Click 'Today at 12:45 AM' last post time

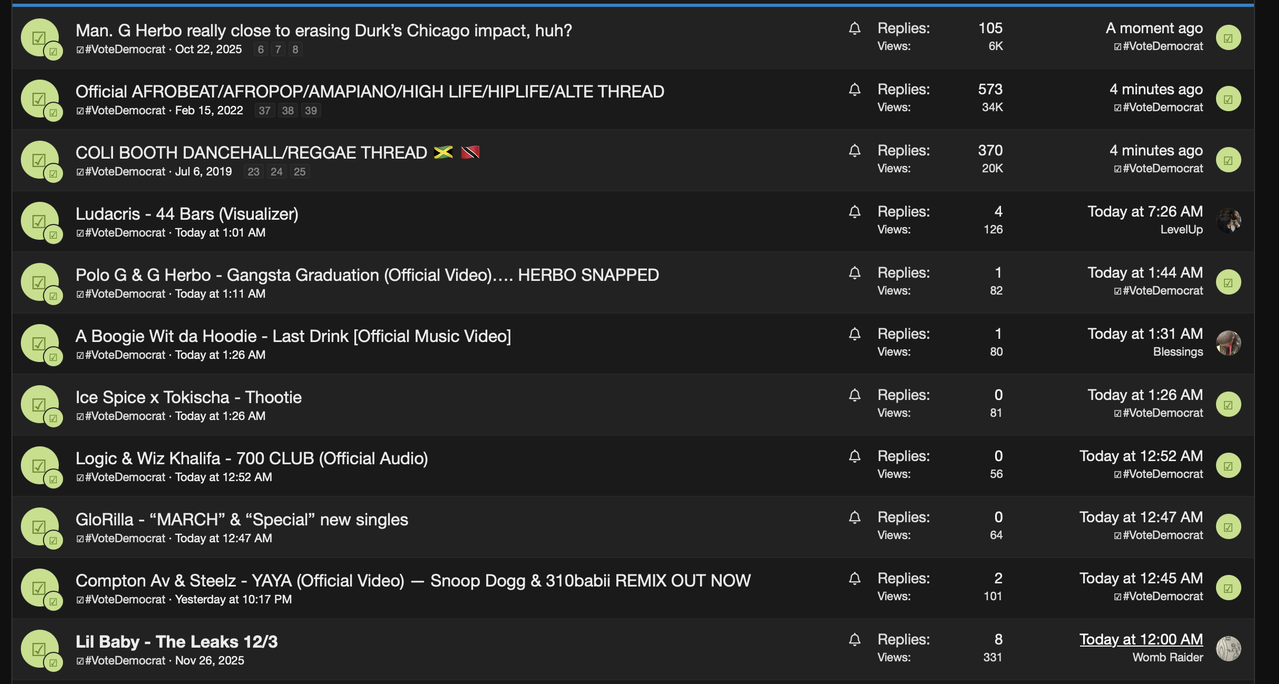(x=1141, y=578)
